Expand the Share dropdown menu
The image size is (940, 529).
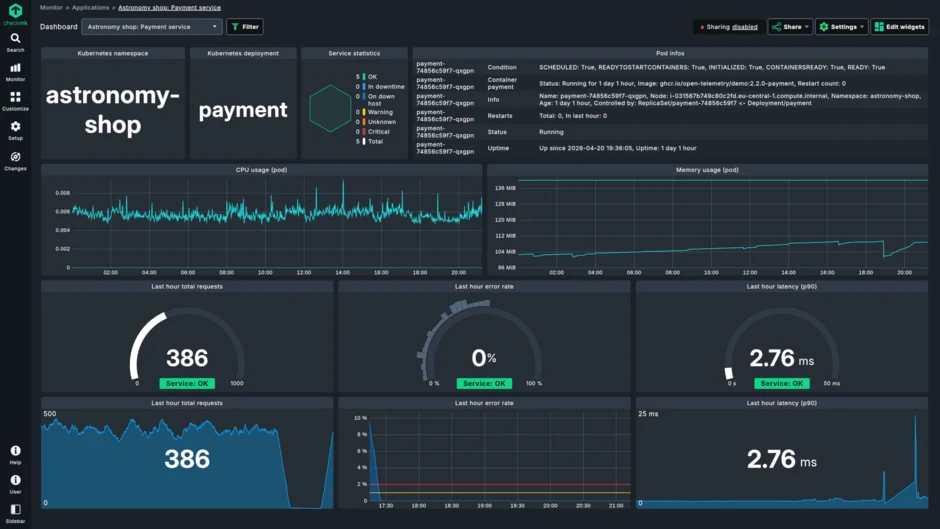pos(790,27)
